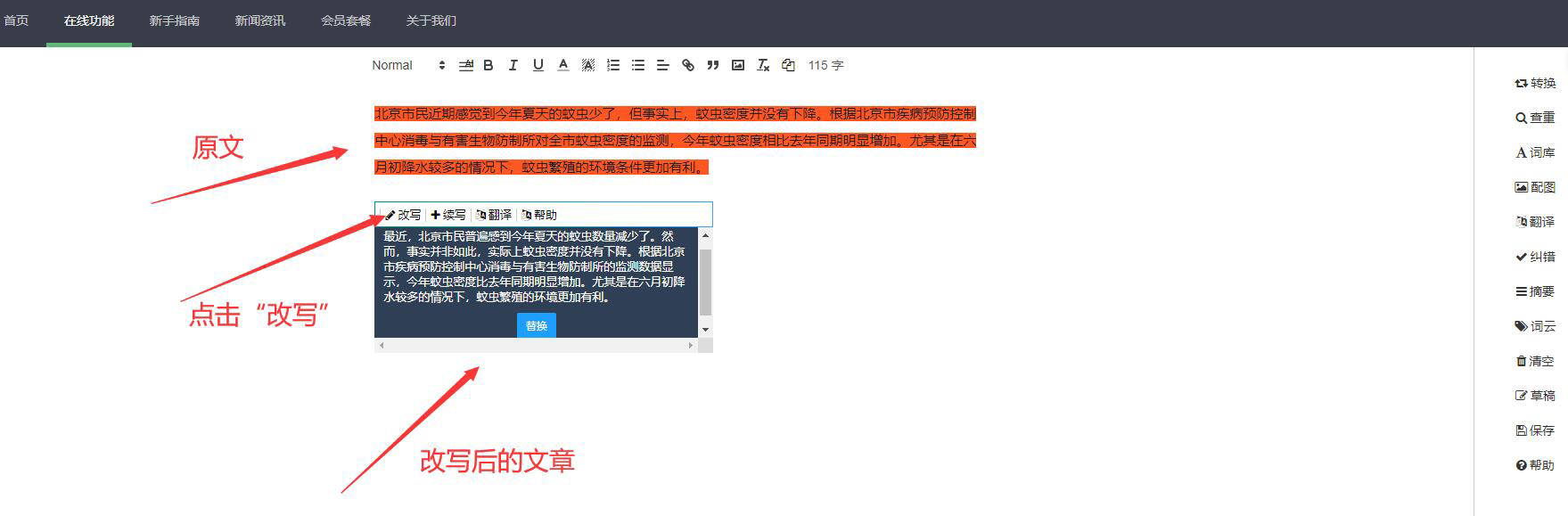
Task: Insert an image into the editor
Action: pyautogui.click(x=738, y=65)
